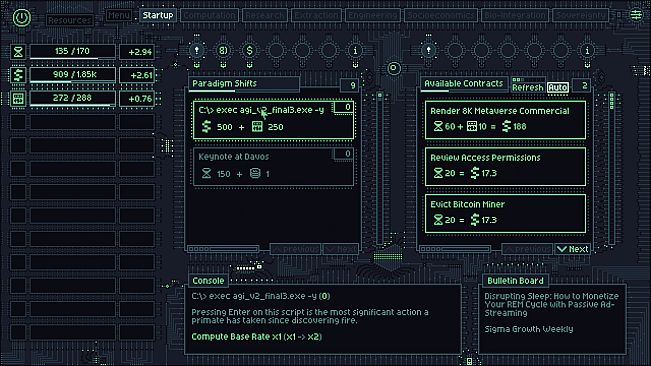Purchase the exec agi_v2_final3.exe paradigm shift
This screenshot has width=651, height=366.
tap(273, 119)
